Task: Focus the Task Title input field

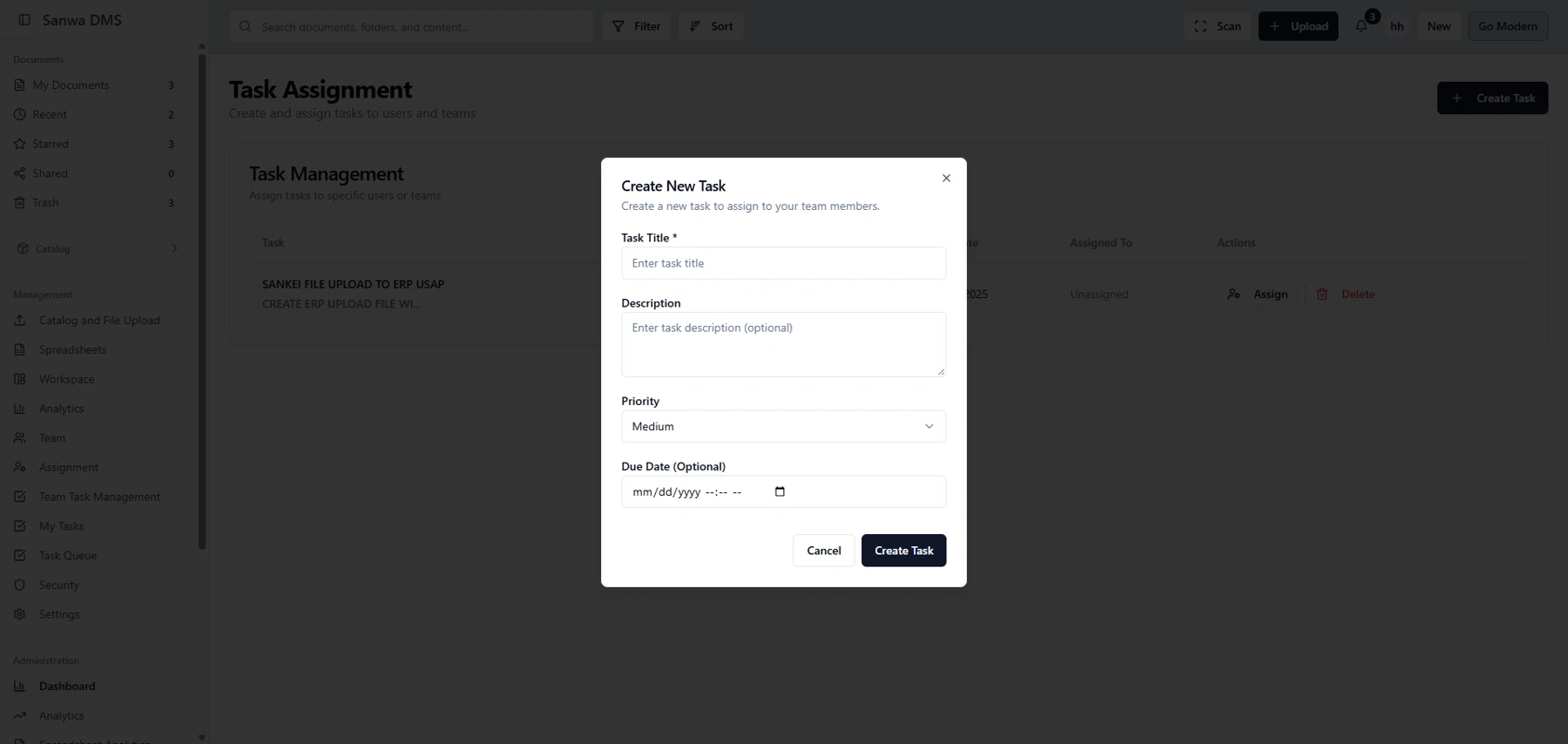Action: [x=783, y=263]
